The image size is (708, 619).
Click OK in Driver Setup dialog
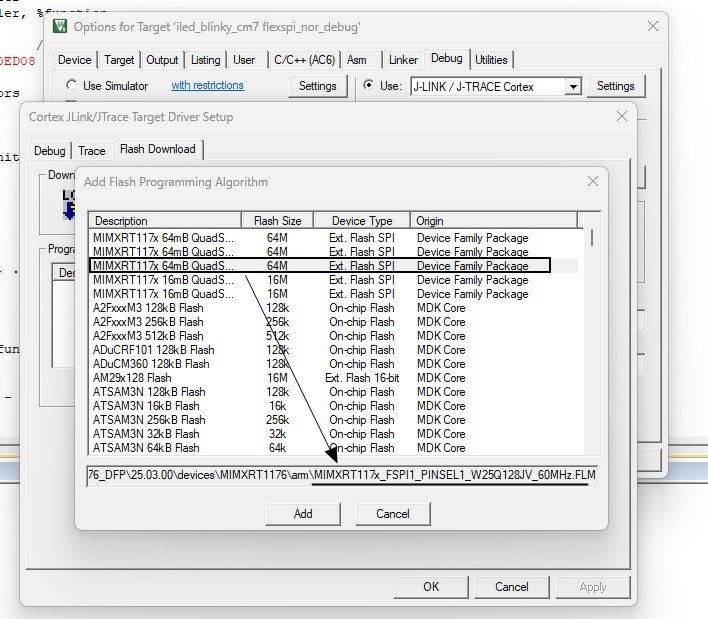[431, 586]
